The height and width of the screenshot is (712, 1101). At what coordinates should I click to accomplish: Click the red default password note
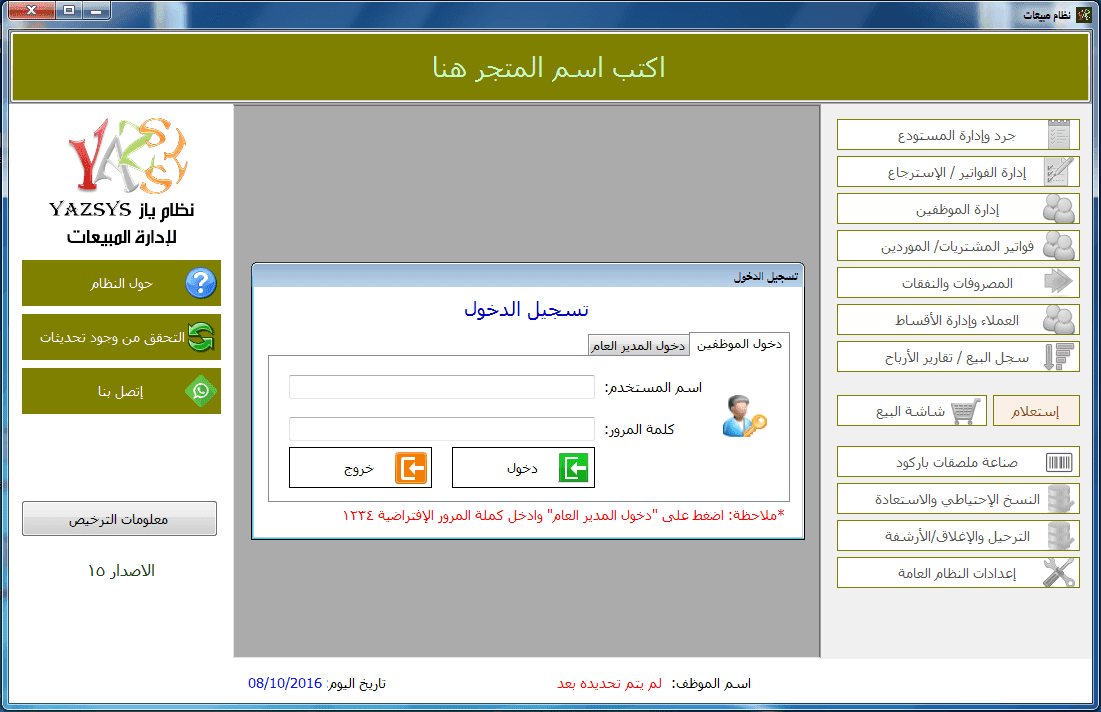(x=564, y=515)
